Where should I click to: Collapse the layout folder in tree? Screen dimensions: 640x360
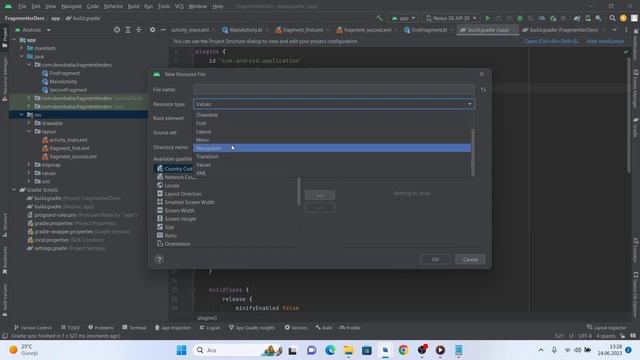coord(29,131)
